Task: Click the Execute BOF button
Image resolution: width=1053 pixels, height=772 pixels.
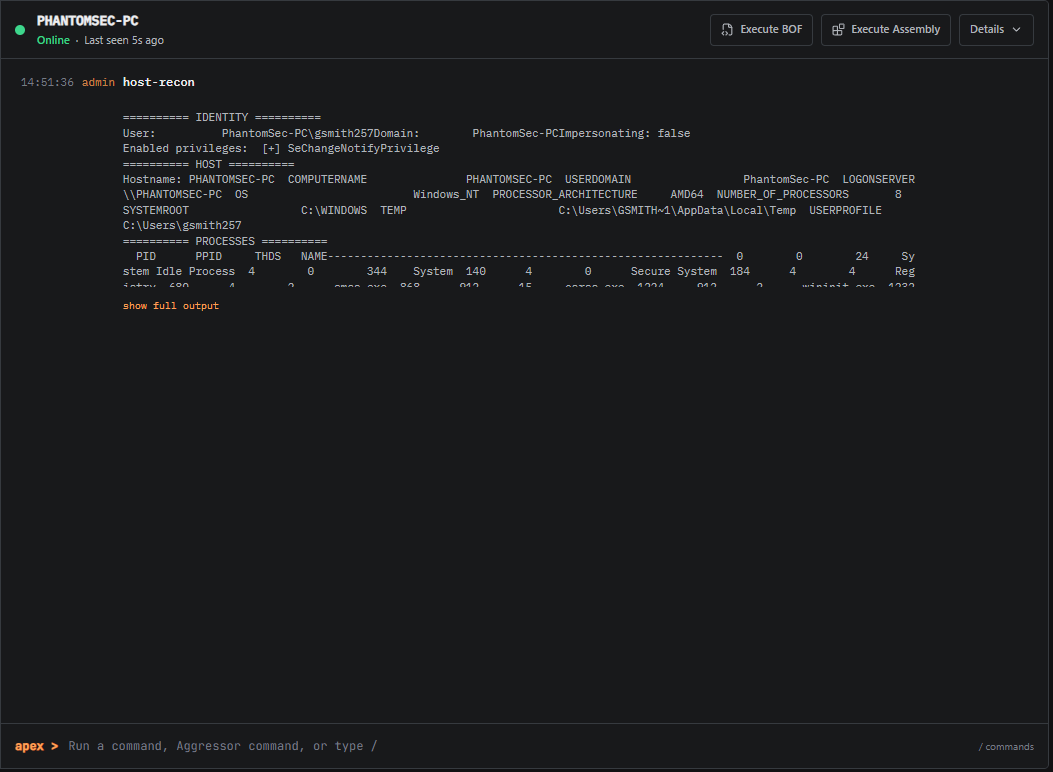Action: tap(761, 30)
